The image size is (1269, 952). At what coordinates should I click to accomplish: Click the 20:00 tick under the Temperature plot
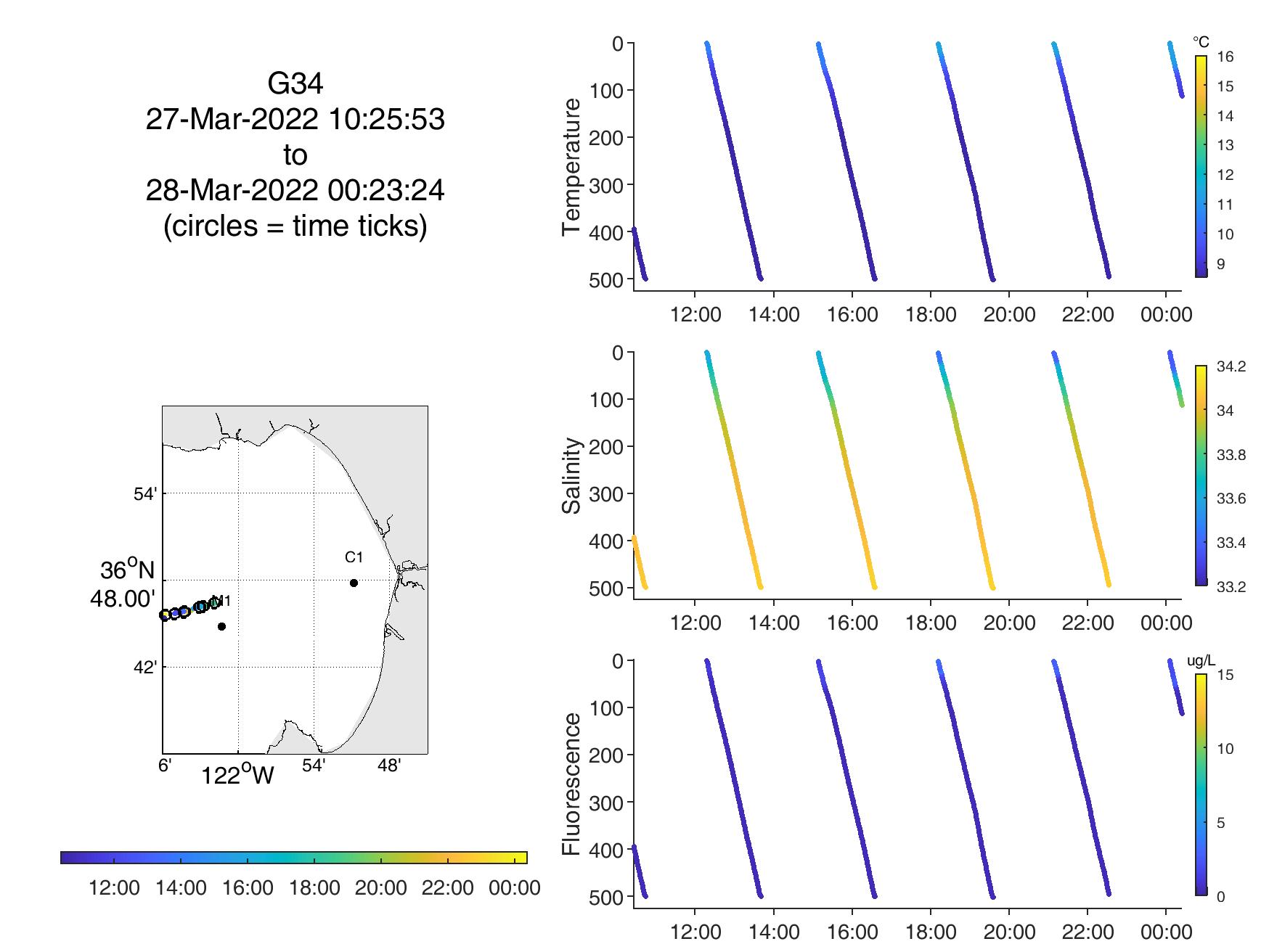(x=1009, y=314)
